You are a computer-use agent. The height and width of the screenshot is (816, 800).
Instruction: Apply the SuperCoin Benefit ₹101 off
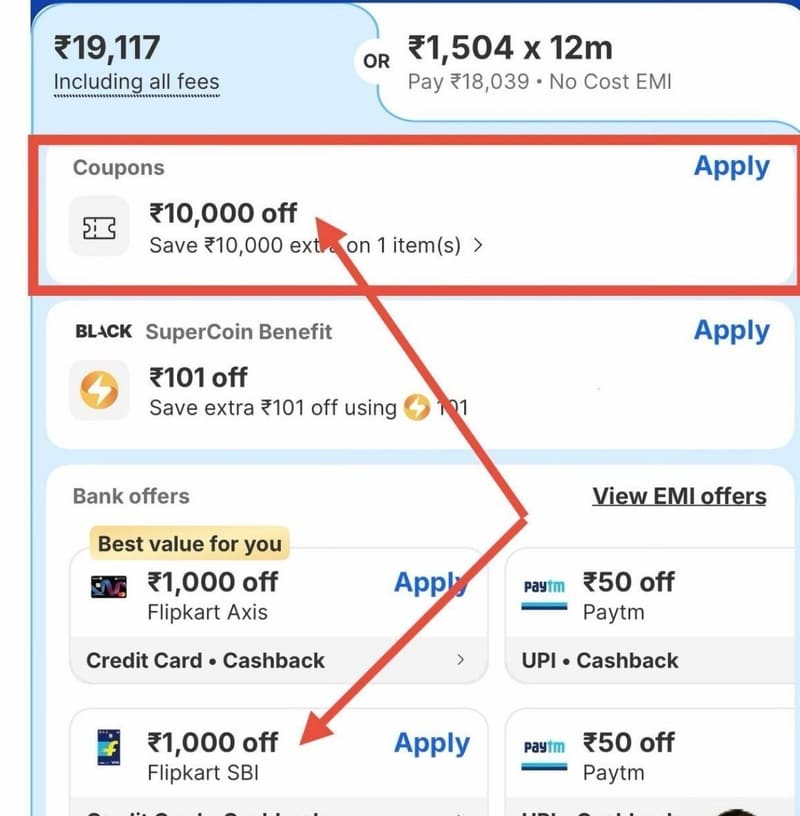point(731,331)
